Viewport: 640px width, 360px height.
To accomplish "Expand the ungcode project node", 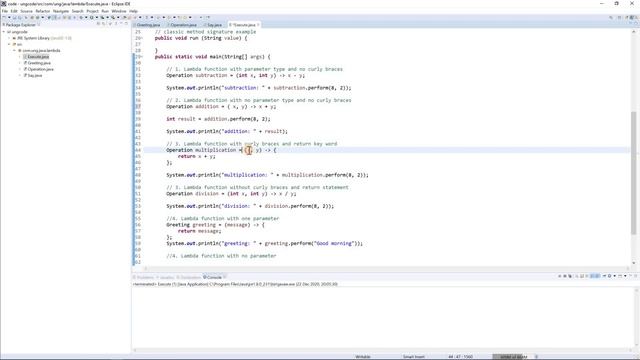I will click(4, 32).
